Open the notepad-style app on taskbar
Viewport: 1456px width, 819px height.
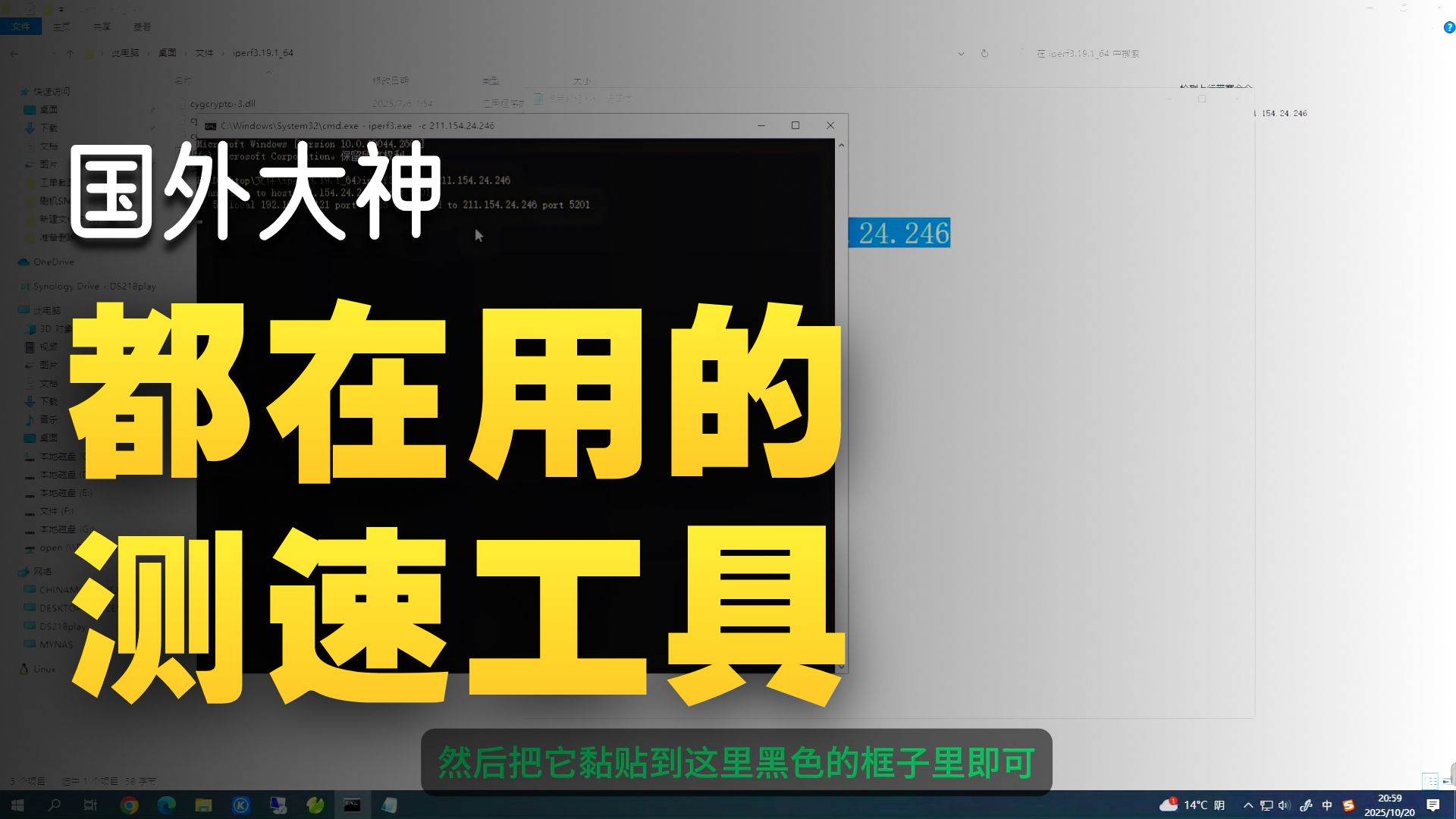pyautogui.click(x=389, y=805)
